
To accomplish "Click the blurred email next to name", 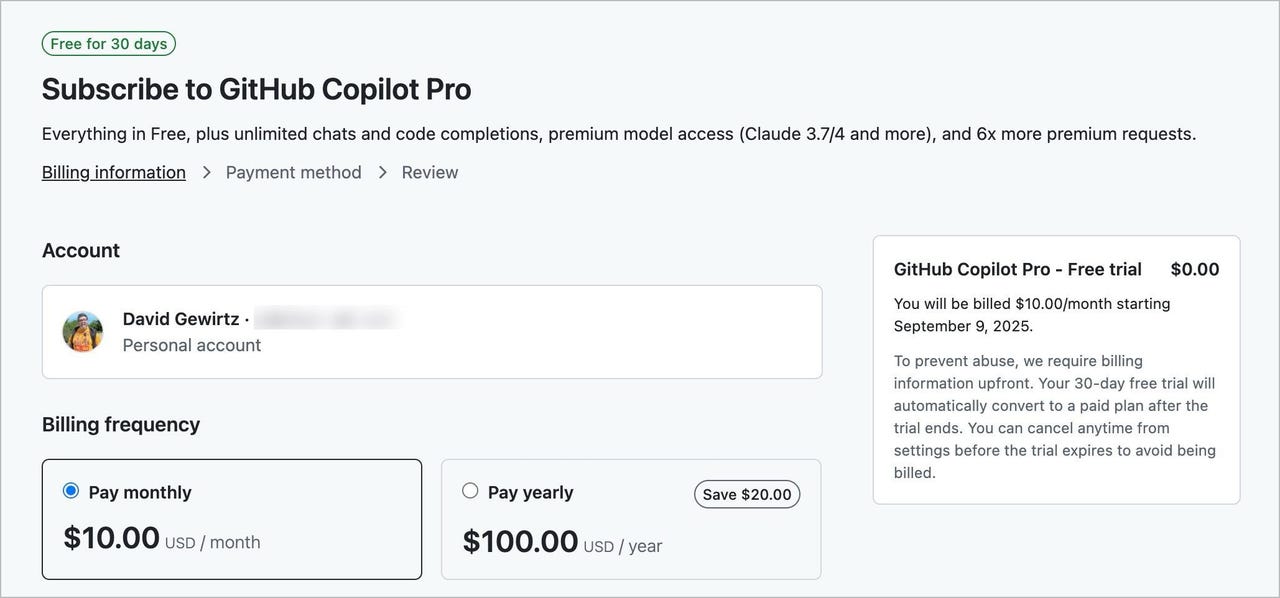I will (x=326, y=319).
